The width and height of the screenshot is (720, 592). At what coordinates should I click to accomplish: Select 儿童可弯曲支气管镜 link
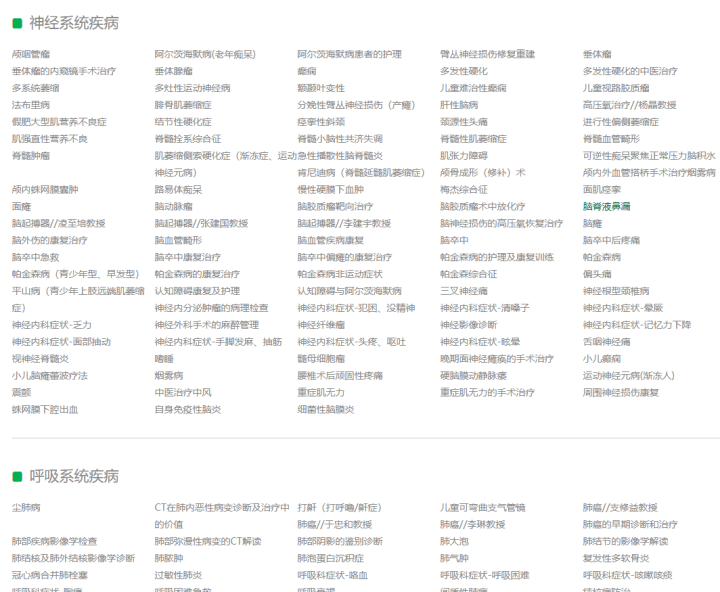pyautogui.click(x=482, y=508)
